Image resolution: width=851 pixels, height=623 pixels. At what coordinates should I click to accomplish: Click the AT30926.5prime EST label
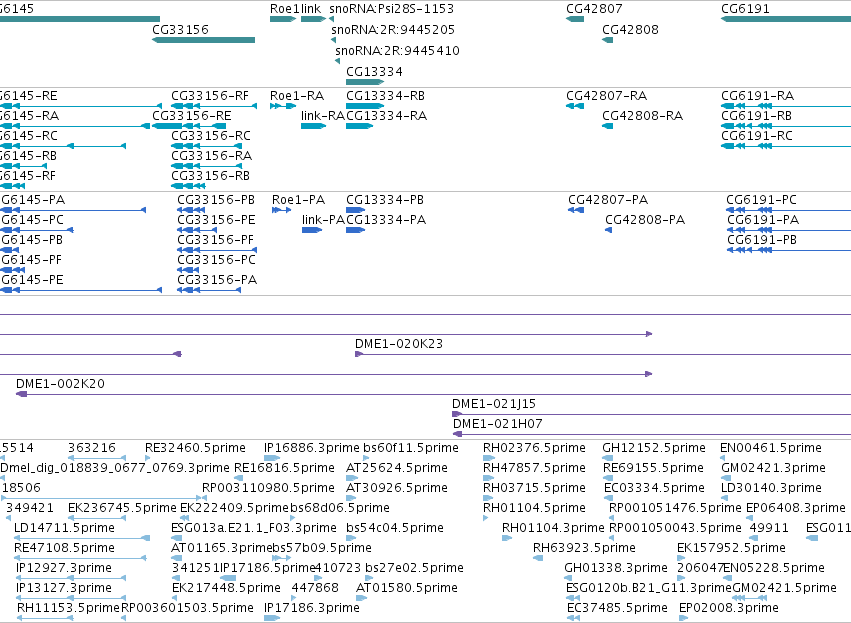tap(397, 488)
